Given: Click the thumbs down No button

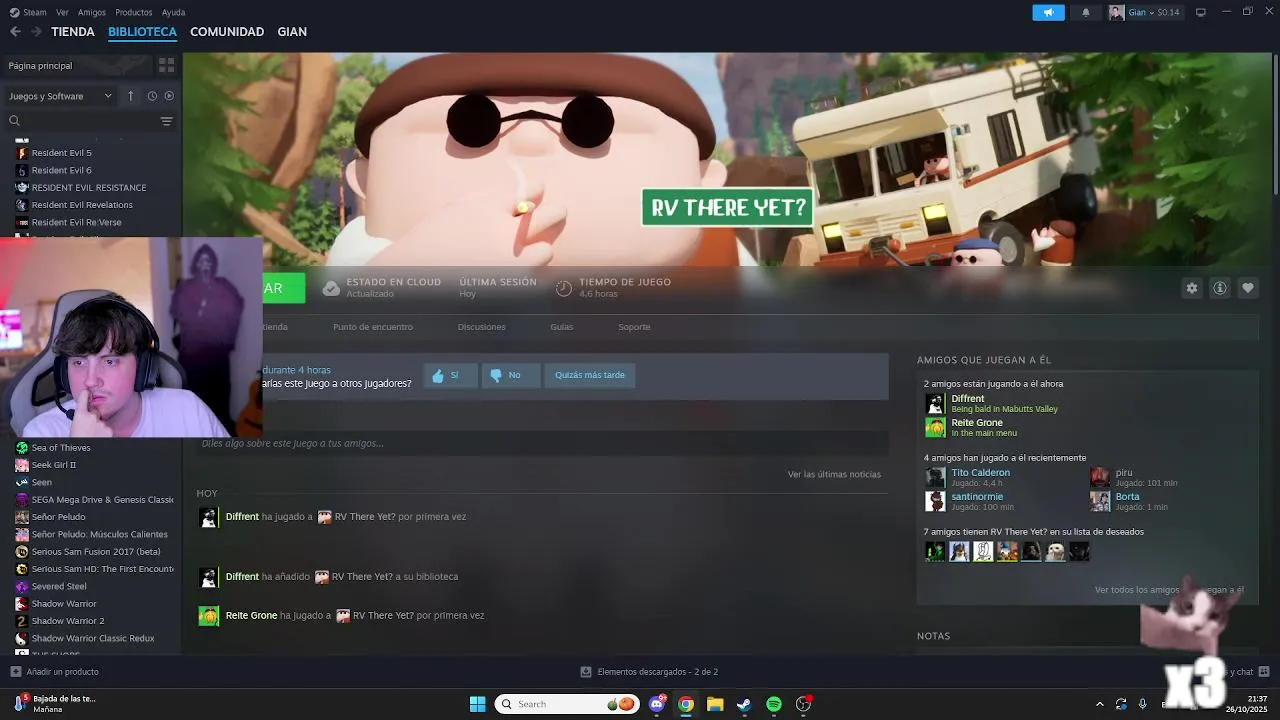Looking at the screenshot, I should click(x=511, y=375).
